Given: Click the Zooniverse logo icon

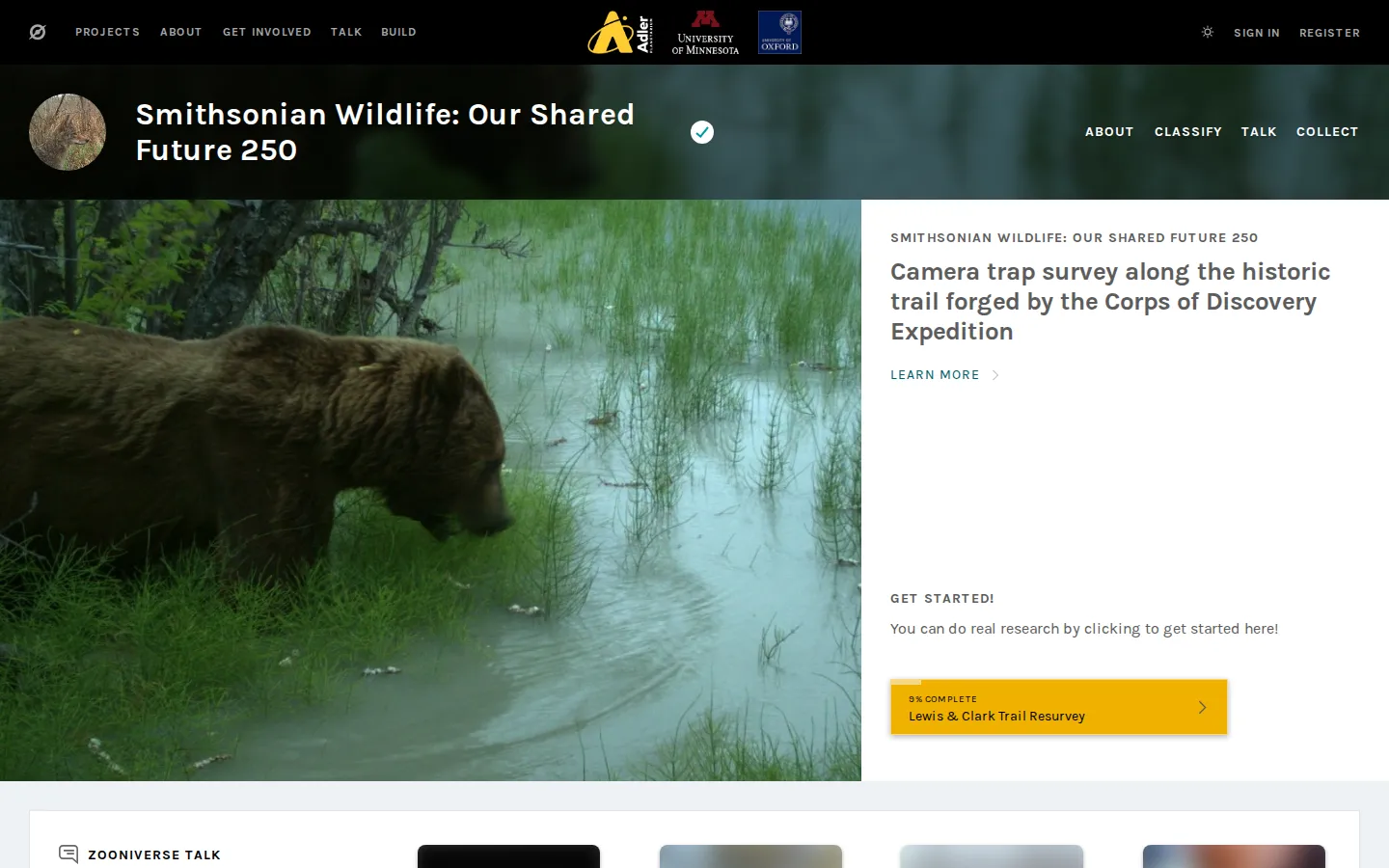Looking at the screenshot, I should [x=38, y=32].
